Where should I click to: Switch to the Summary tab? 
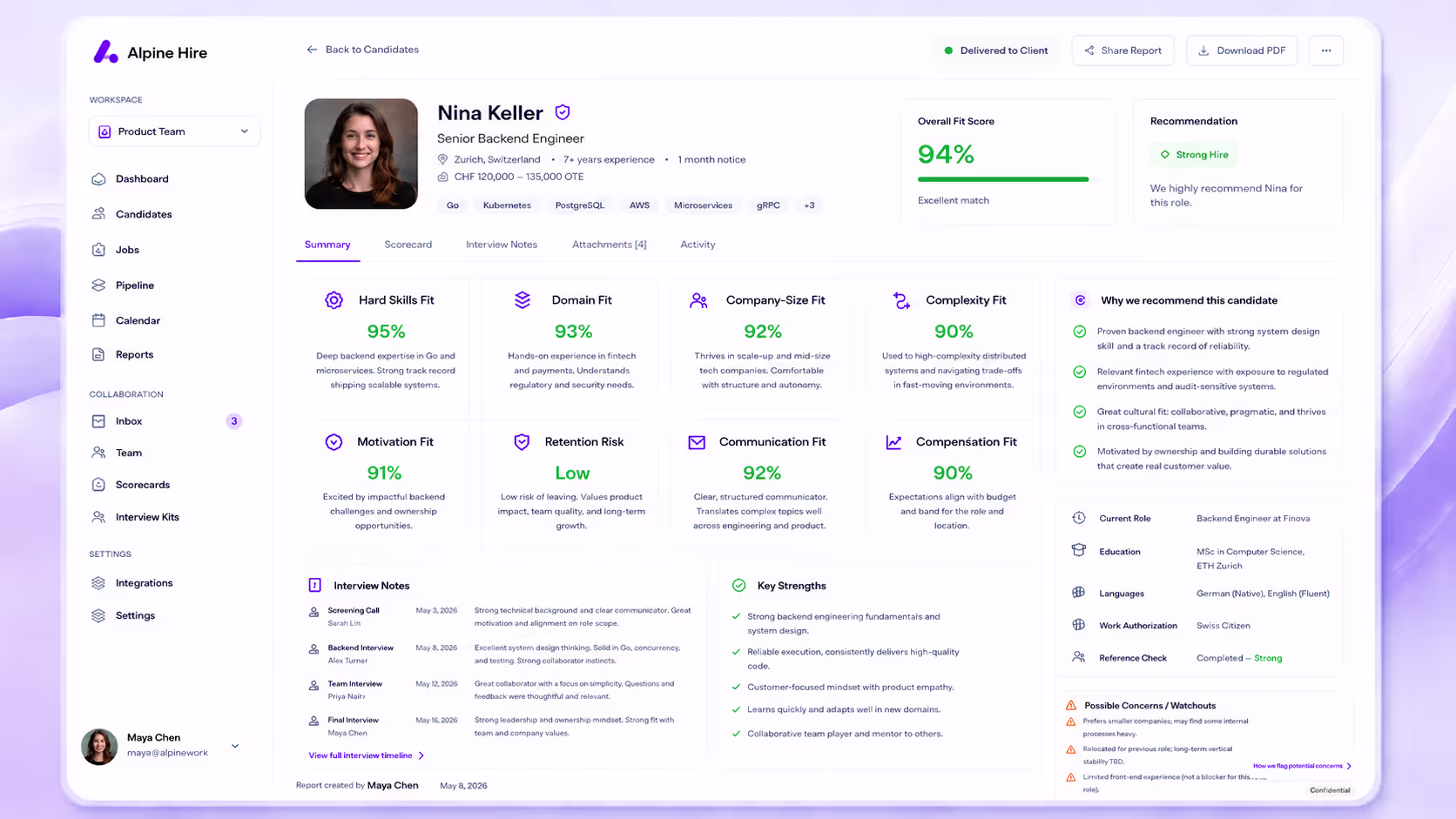point(327,245)
